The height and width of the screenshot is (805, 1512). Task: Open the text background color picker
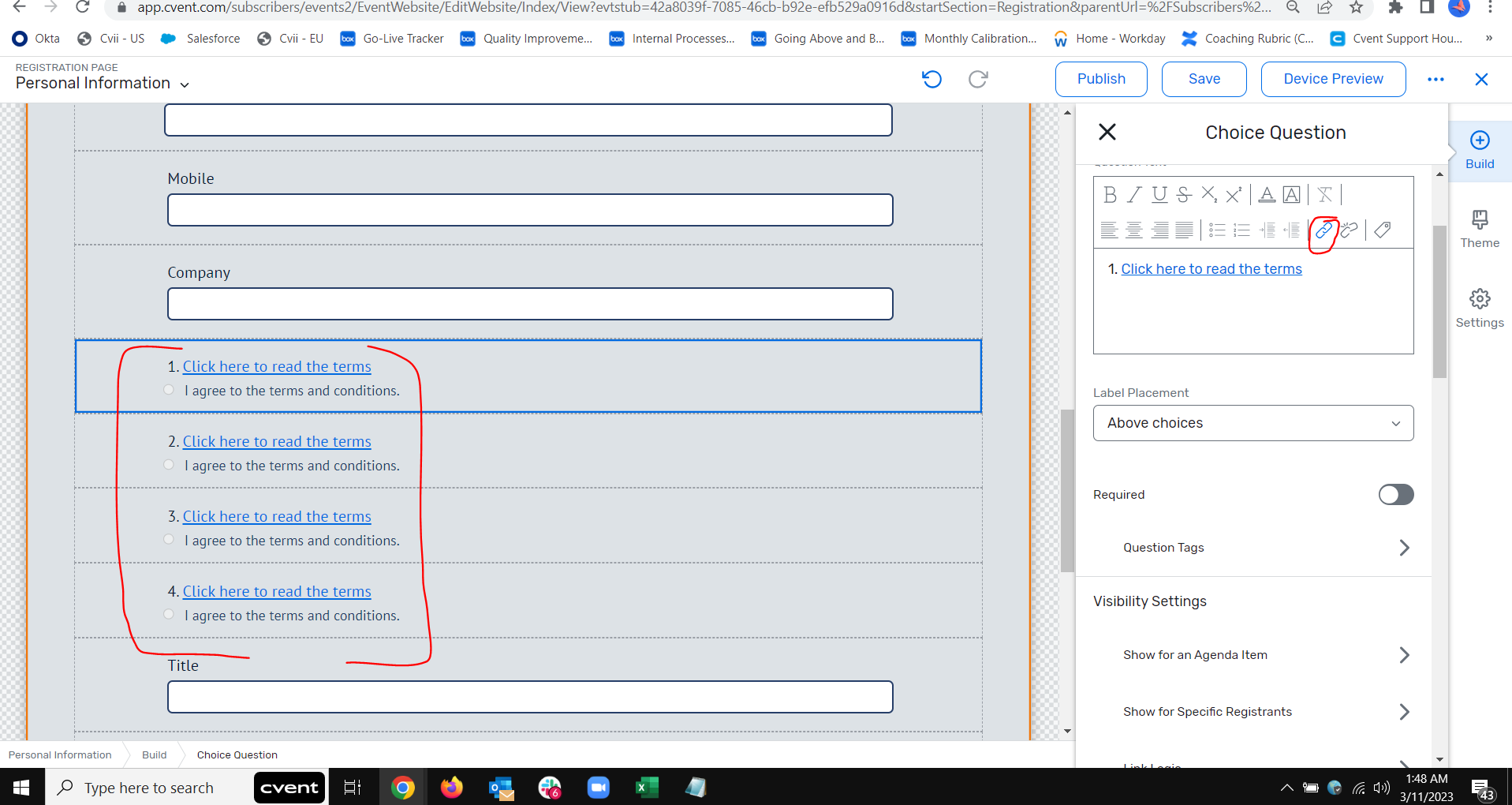pyautogui.click(x=1291, y=194)
